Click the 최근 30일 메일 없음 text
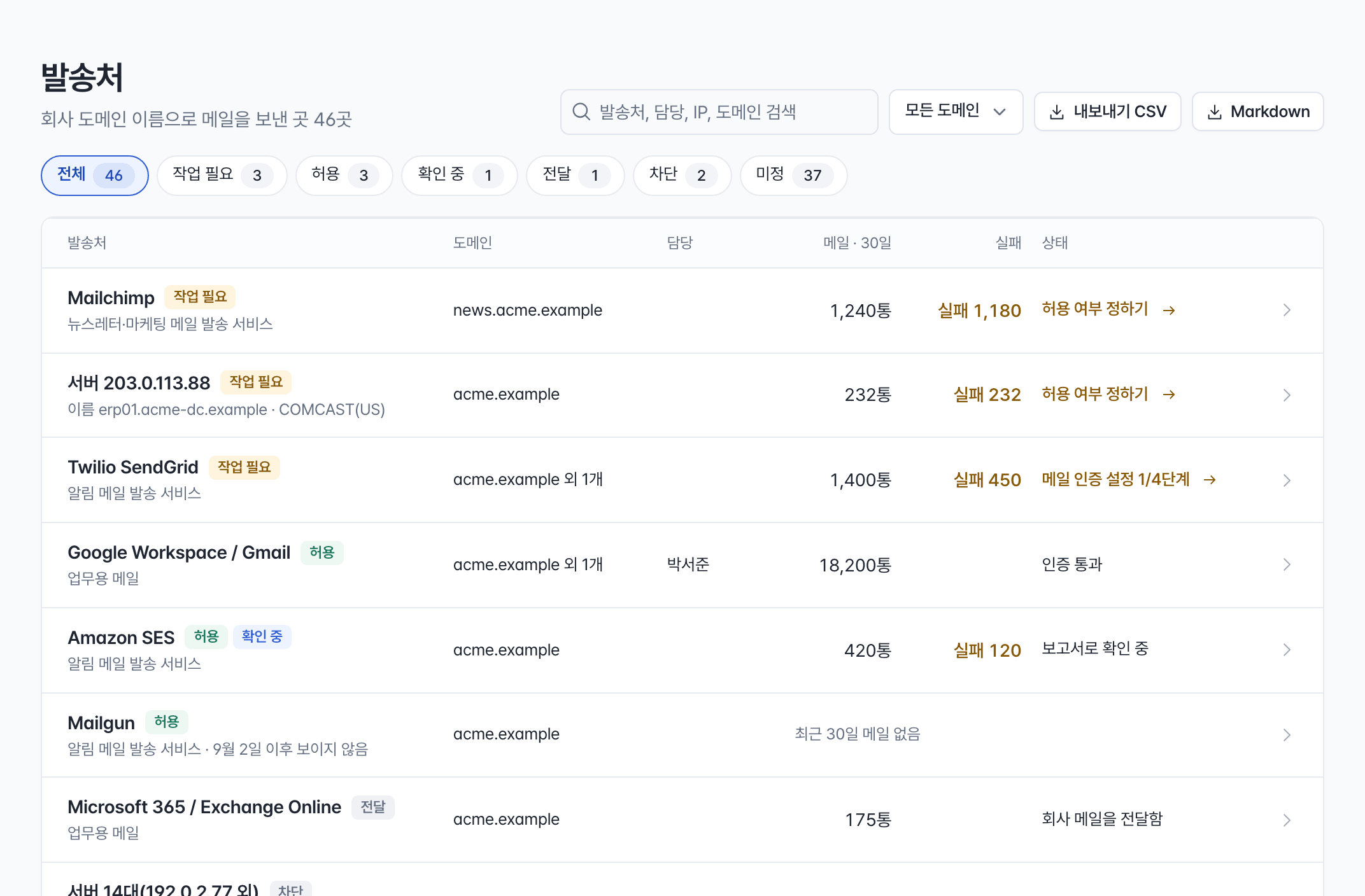The width and height of the screenshot is (1365, 896). click(858, 734)
